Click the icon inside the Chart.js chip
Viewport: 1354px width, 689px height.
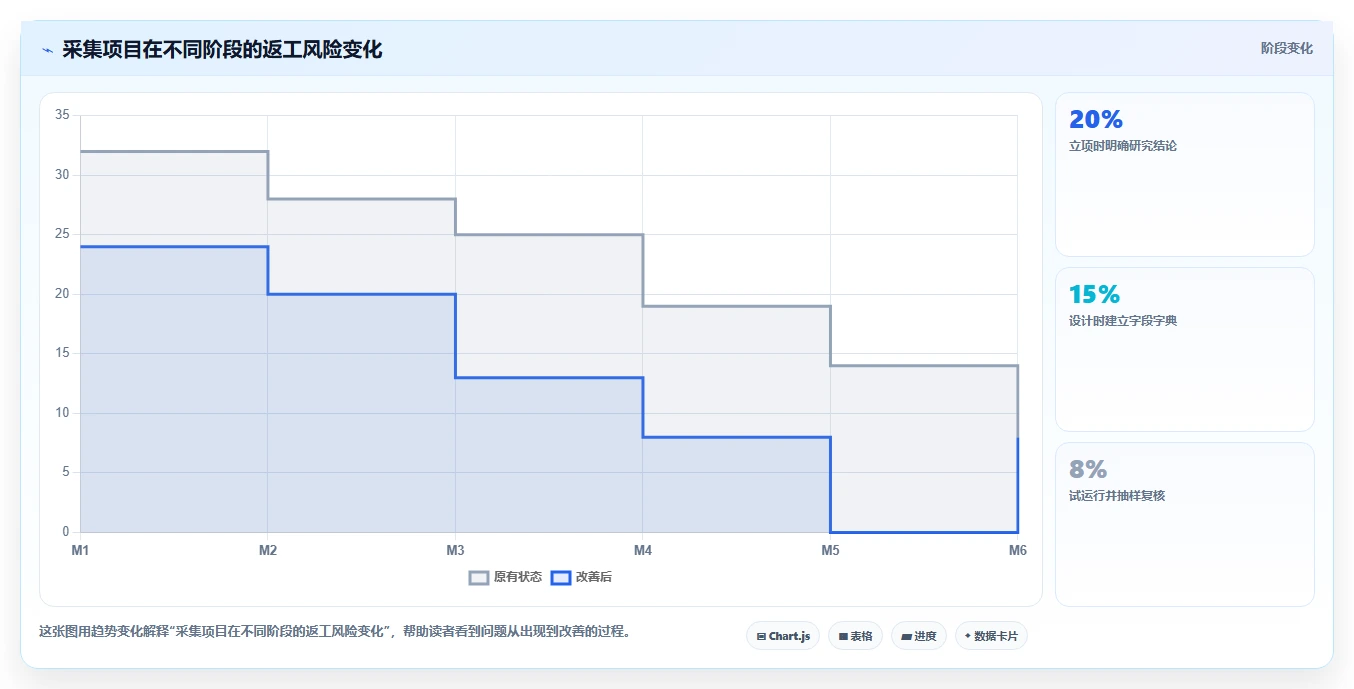761,636
